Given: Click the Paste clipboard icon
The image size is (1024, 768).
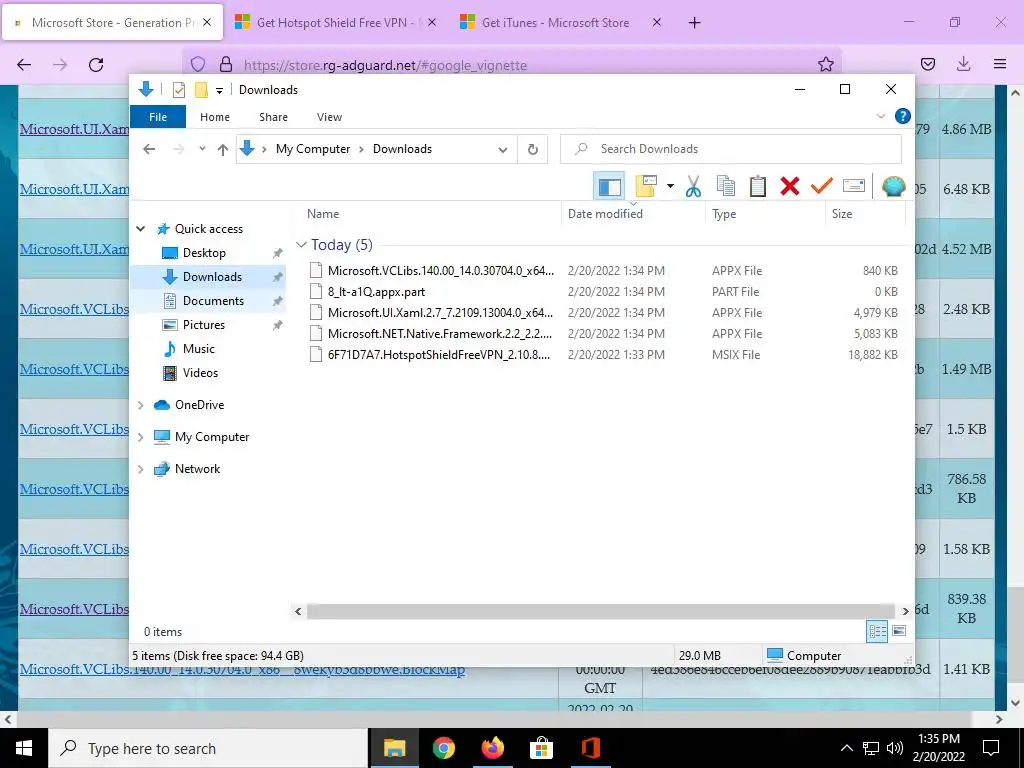Looking at the screenshot, I should pos(758,186).
